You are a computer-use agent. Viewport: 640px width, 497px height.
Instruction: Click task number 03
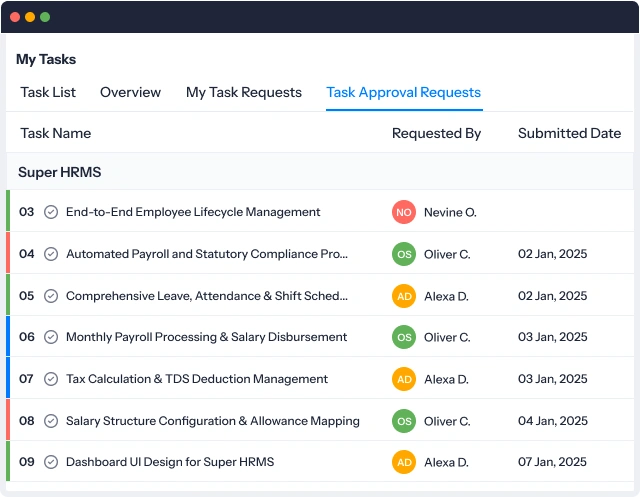coord(27,212)
